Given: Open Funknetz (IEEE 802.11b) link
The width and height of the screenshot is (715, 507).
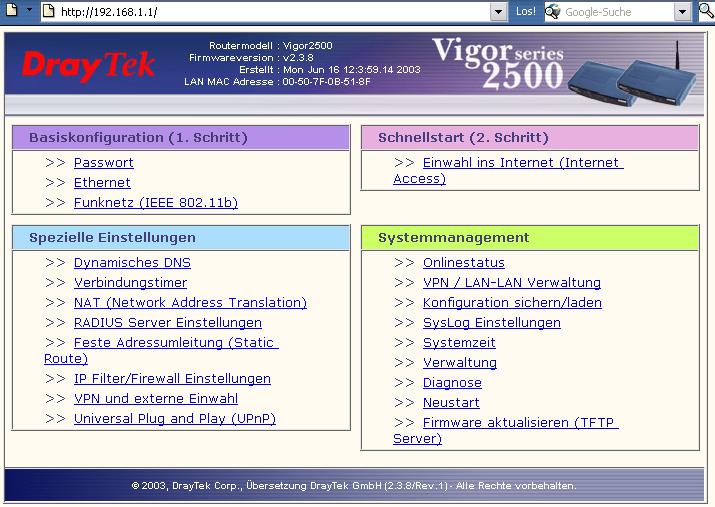Looking at the screenshot, I should [x=156, y=203].
